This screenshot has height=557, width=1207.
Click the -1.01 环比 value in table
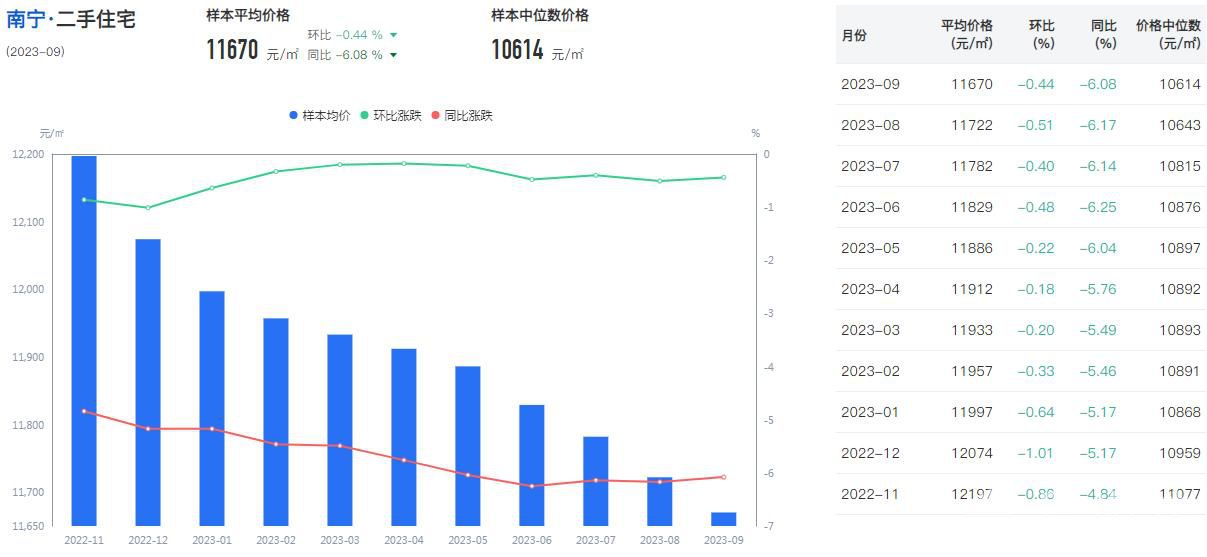click(1036, 453)
